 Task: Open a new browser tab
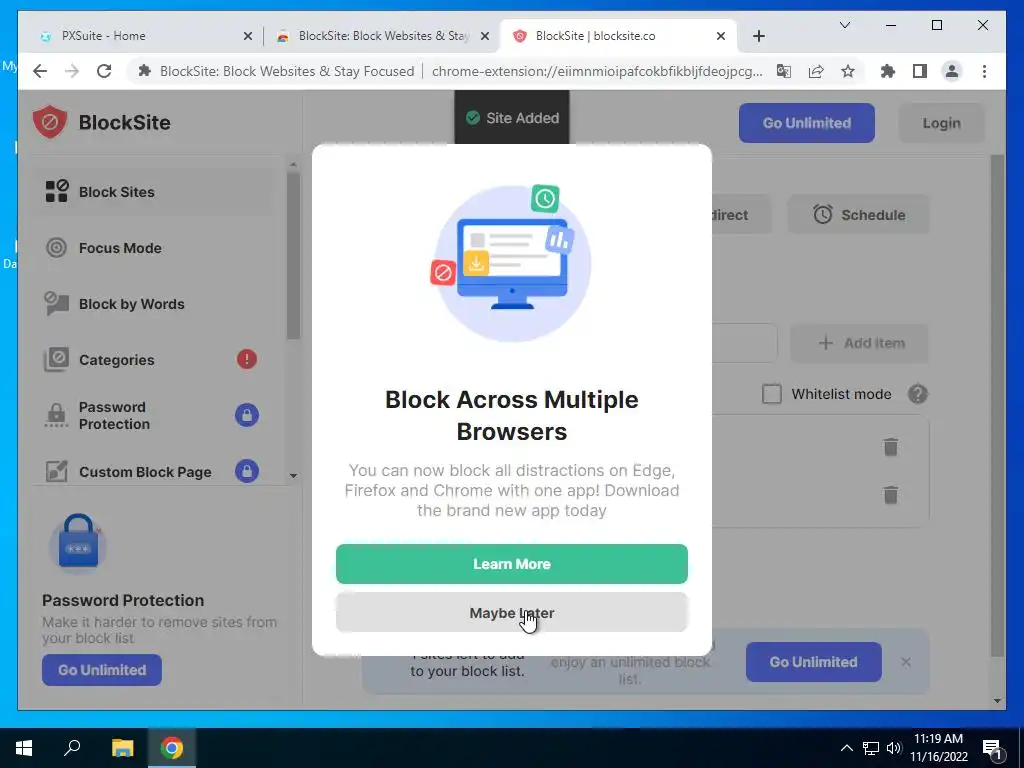pos(758,36)
